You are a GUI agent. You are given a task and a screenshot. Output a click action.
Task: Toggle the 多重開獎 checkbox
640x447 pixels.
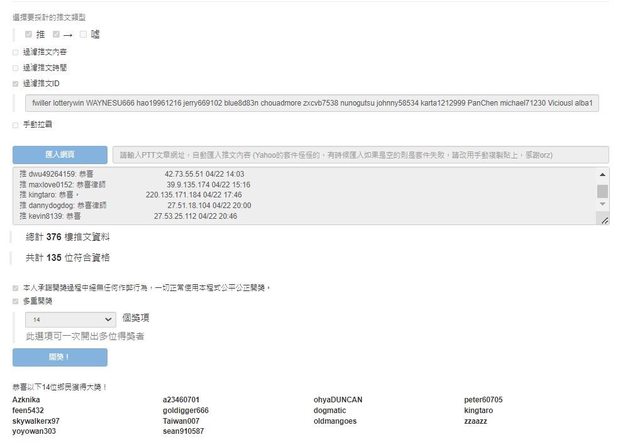pyautogui.click(x=15, y=300)
